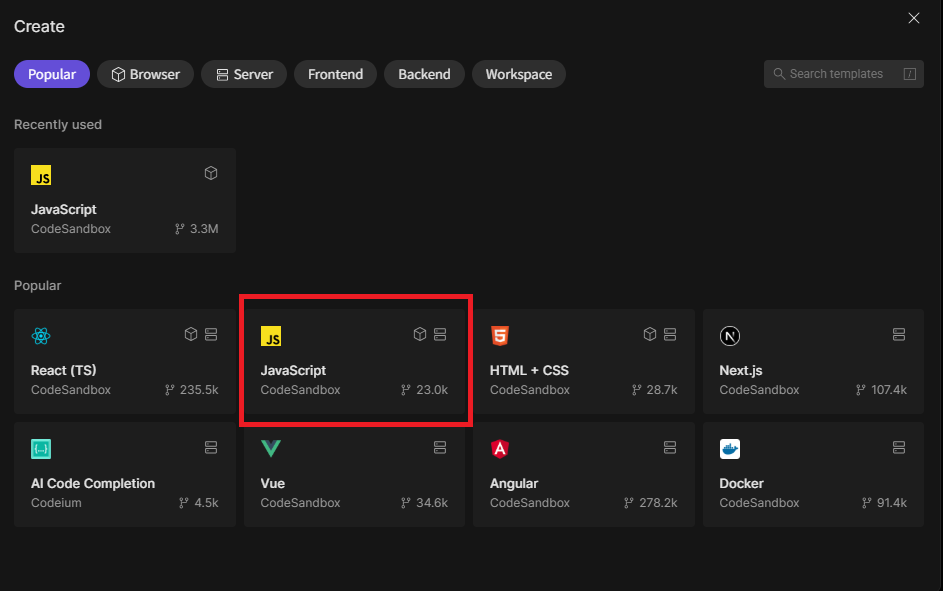Choose the AI Code Completion template title
The width and height of the screenshot is (943, 591).
tap(93, 483)
